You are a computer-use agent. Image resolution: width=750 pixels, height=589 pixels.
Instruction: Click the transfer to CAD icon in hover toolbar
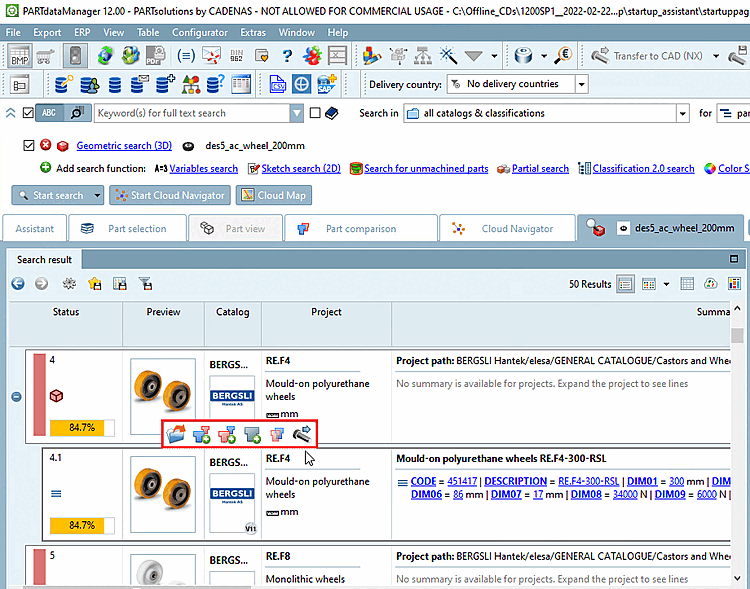(302, 435)
